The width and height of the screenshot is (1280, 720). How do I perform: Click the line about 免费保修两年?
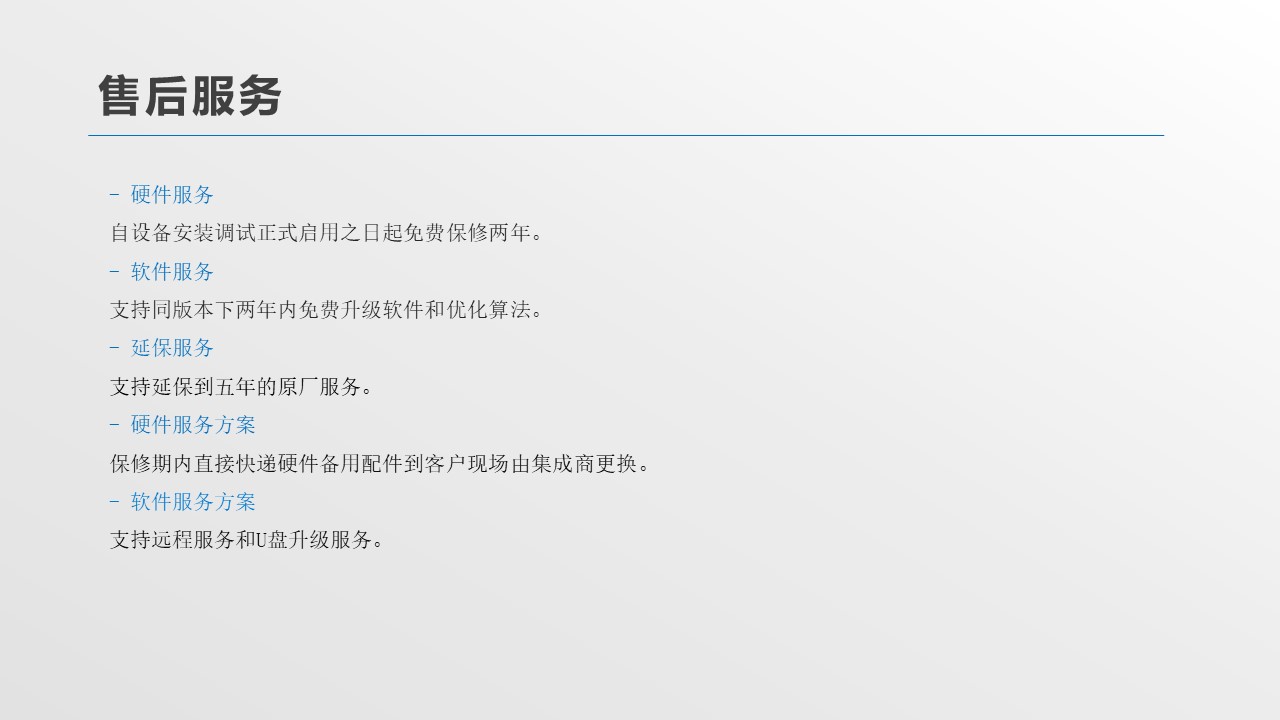coord(327,233)
